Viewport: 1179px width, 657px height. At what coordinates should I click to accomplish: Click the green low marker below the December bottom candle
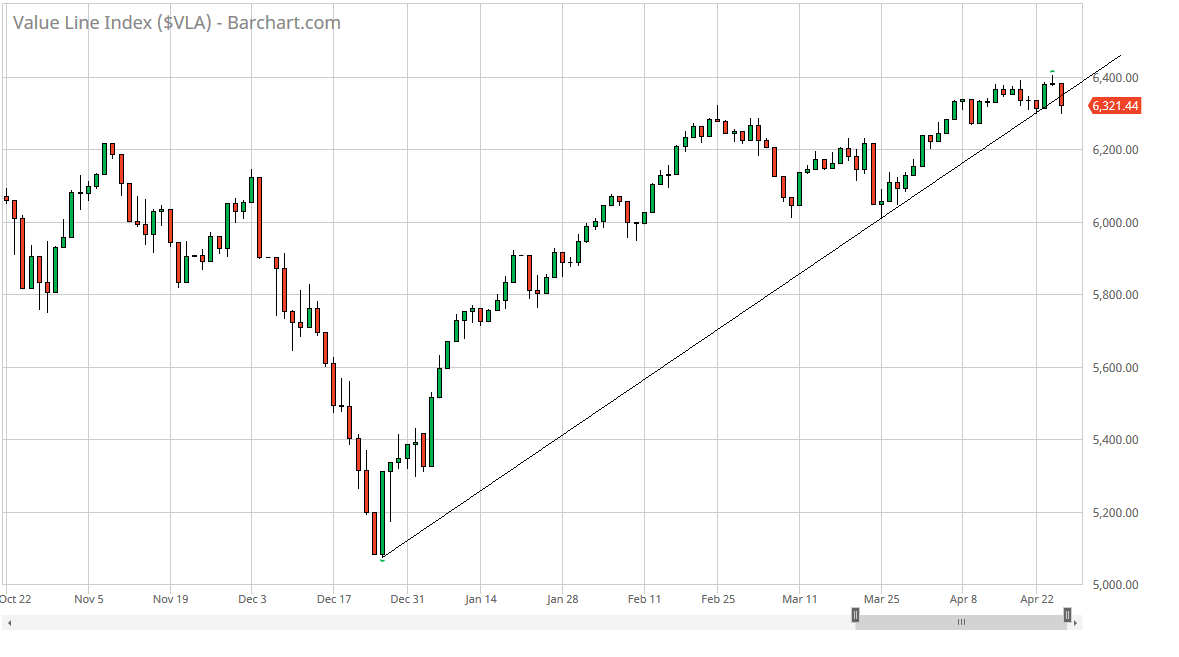click(382, 560)
